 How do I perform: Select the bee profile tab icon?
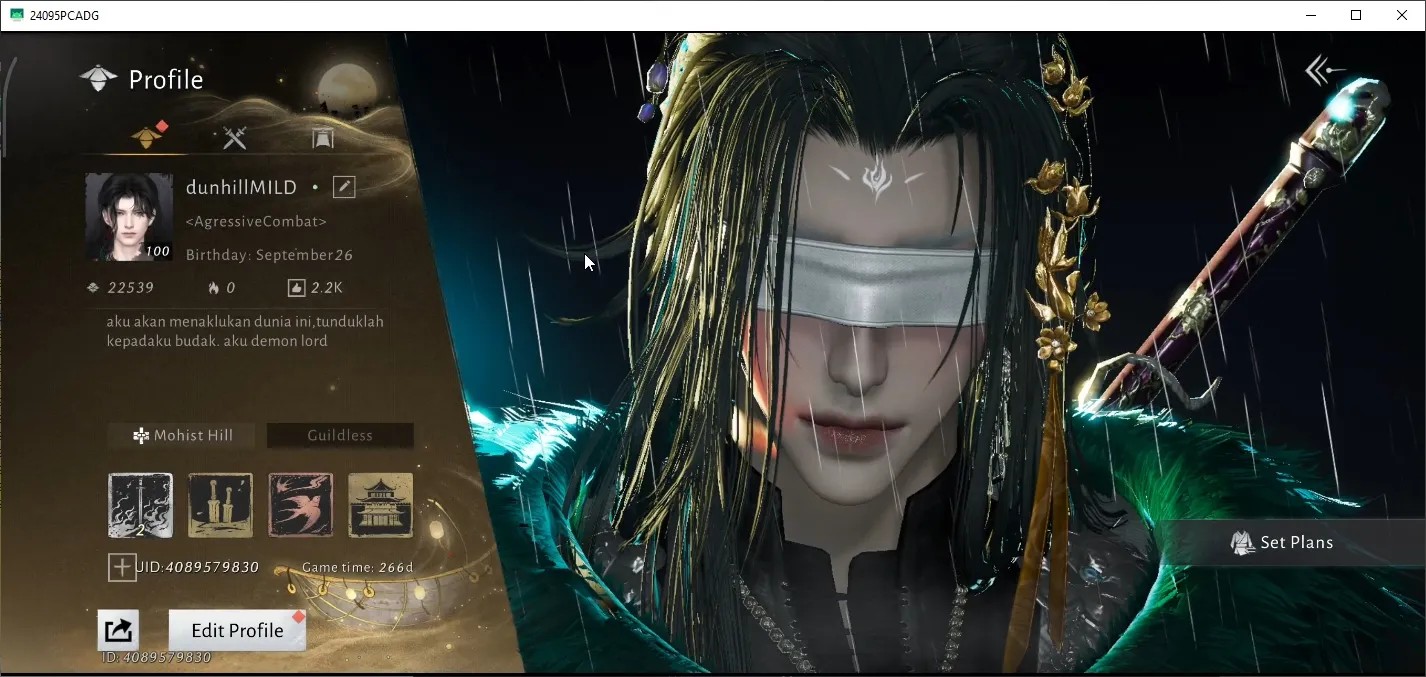(147, 137)
